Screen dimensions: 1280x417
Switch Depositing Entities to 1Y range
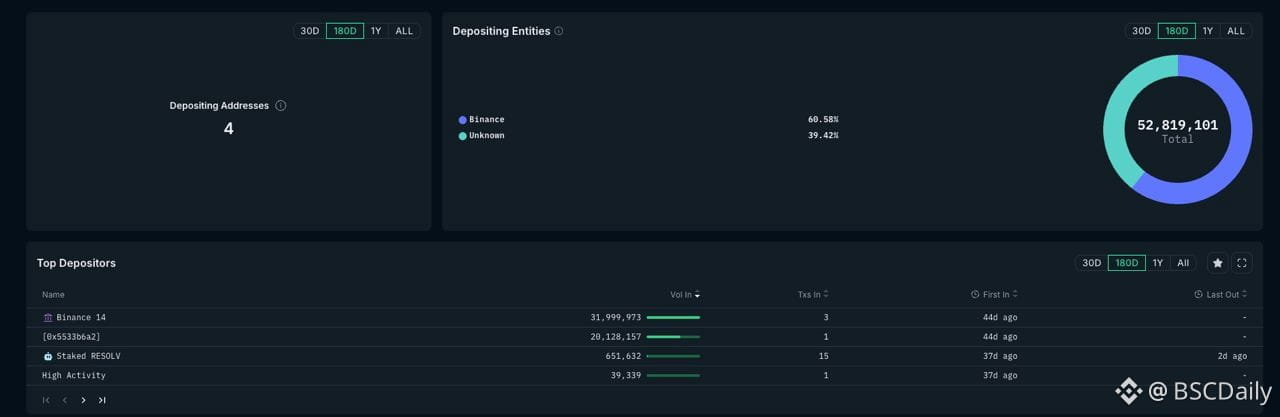point(1208,31)
